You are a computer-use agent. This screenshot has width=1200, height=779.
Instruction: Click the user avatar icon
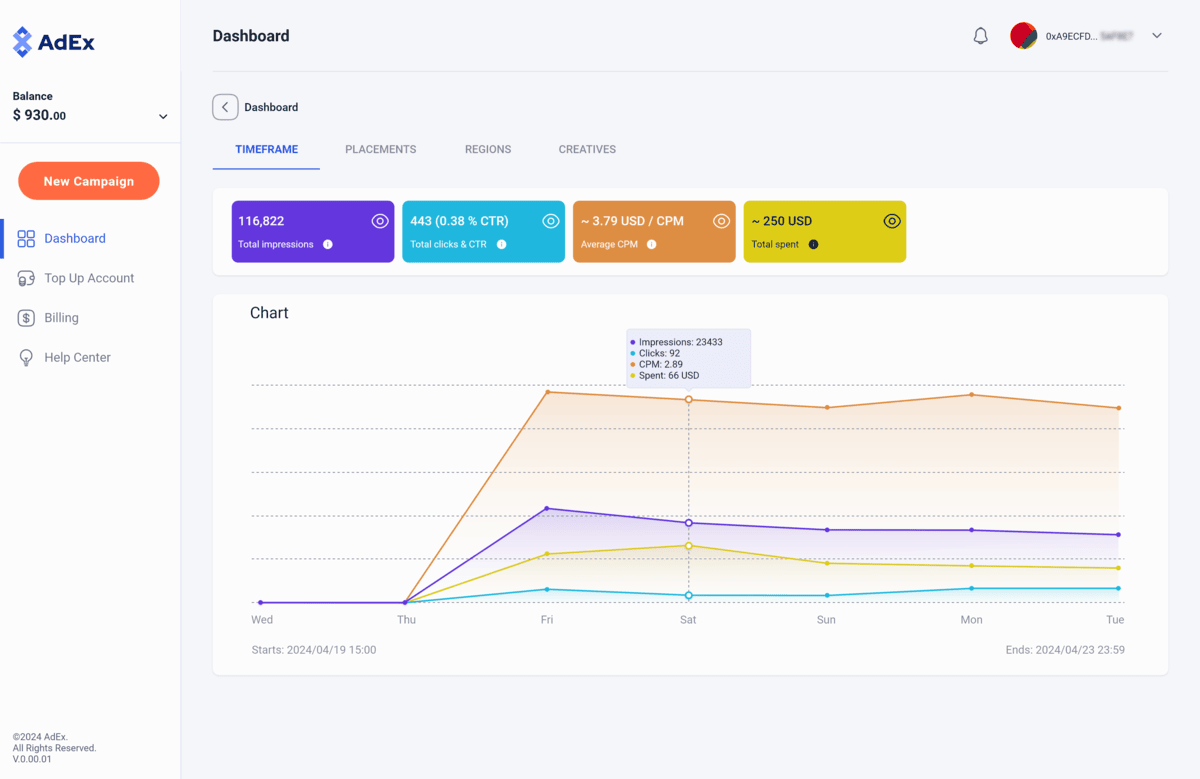coord(1023,36)
